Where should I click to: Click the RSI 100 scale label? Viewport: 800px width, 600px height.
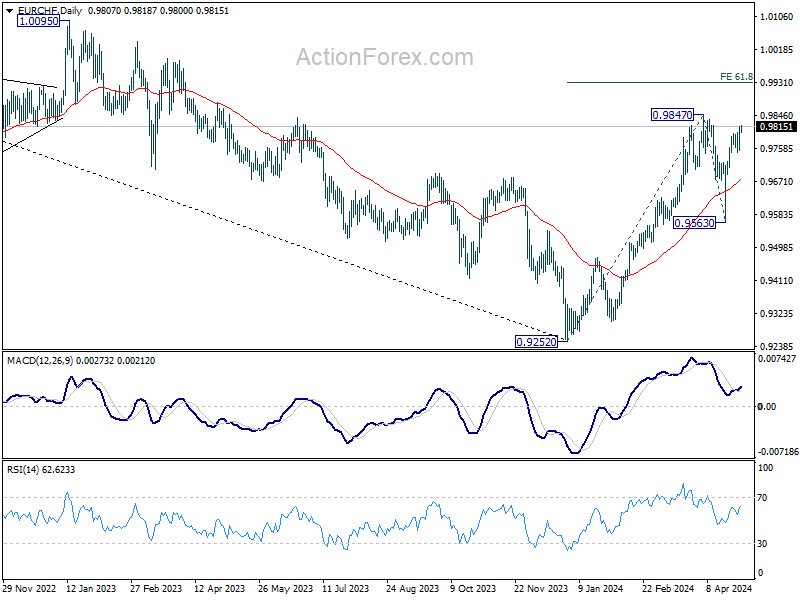765,468
